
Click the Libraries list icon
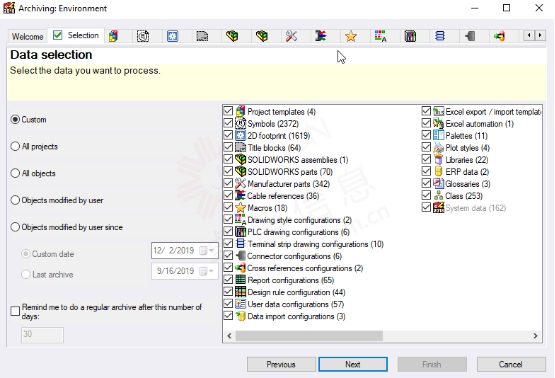(x=438, y=159)
